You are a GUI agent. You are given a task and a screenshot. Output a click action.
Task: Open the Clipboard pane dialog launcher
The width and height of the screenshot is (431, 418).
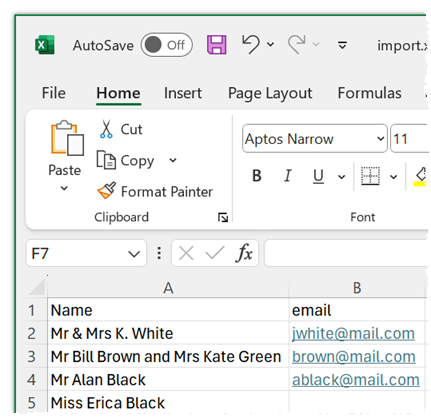(223, 217)
